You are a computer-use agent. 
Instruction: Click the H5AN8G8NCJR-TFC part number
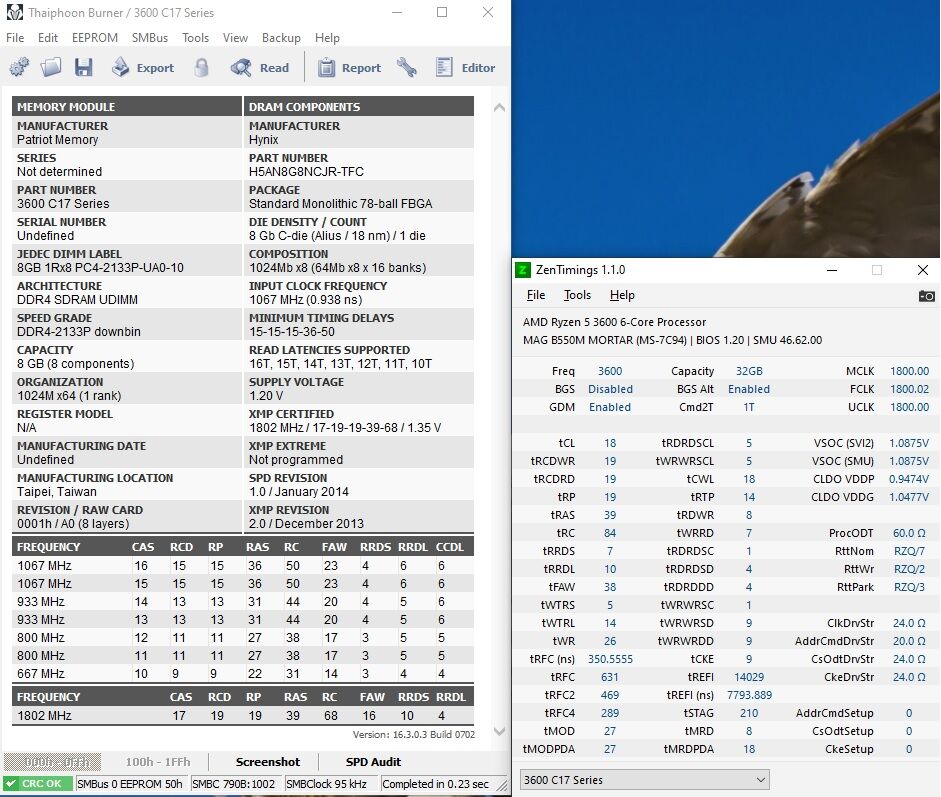pyautogui.click(x=306, y=172)
